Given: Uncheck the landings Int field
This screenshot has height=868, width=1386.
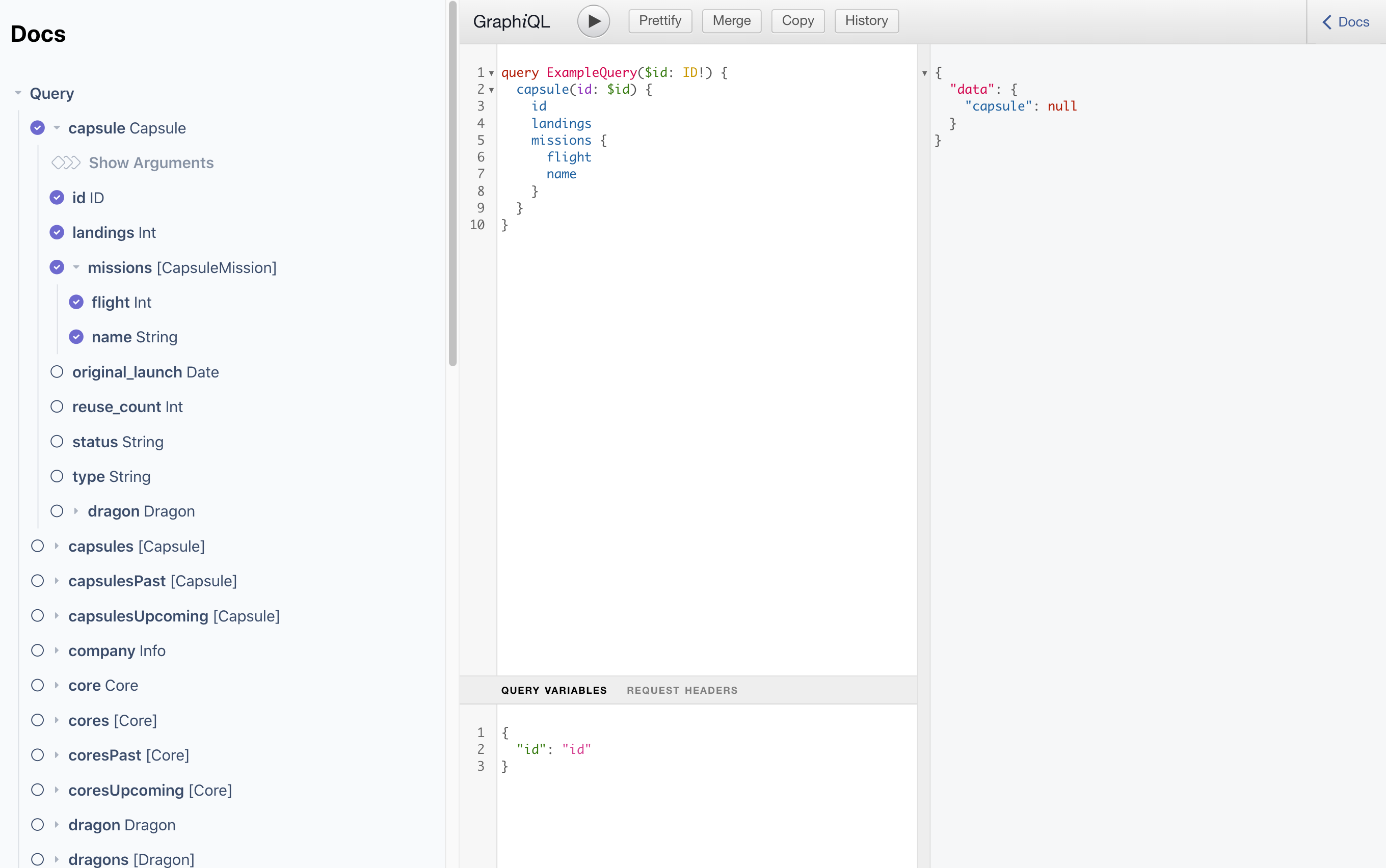Looking at the screenshot, I should click(57, 232).
